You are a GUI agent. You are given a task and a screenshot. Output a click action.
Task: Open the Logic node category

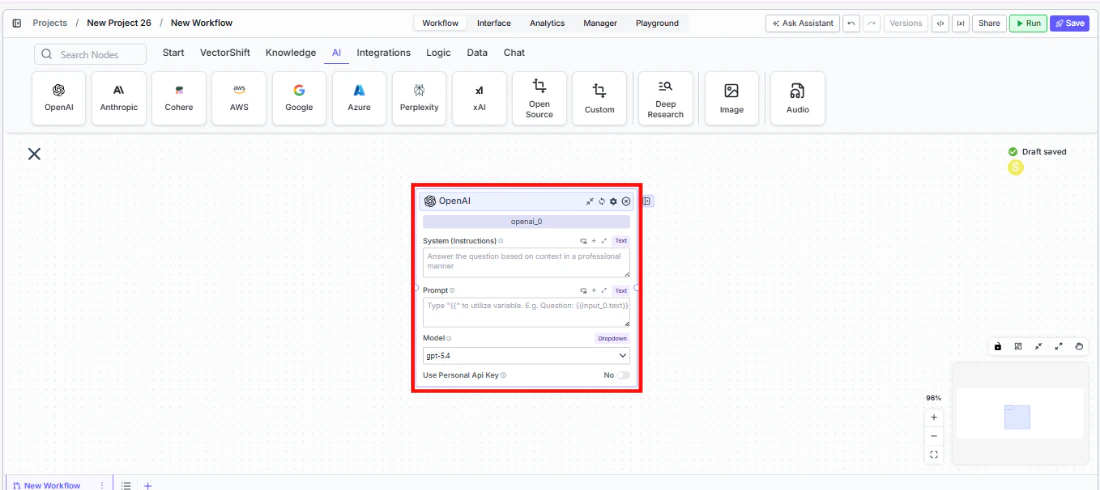coord(438,53)
